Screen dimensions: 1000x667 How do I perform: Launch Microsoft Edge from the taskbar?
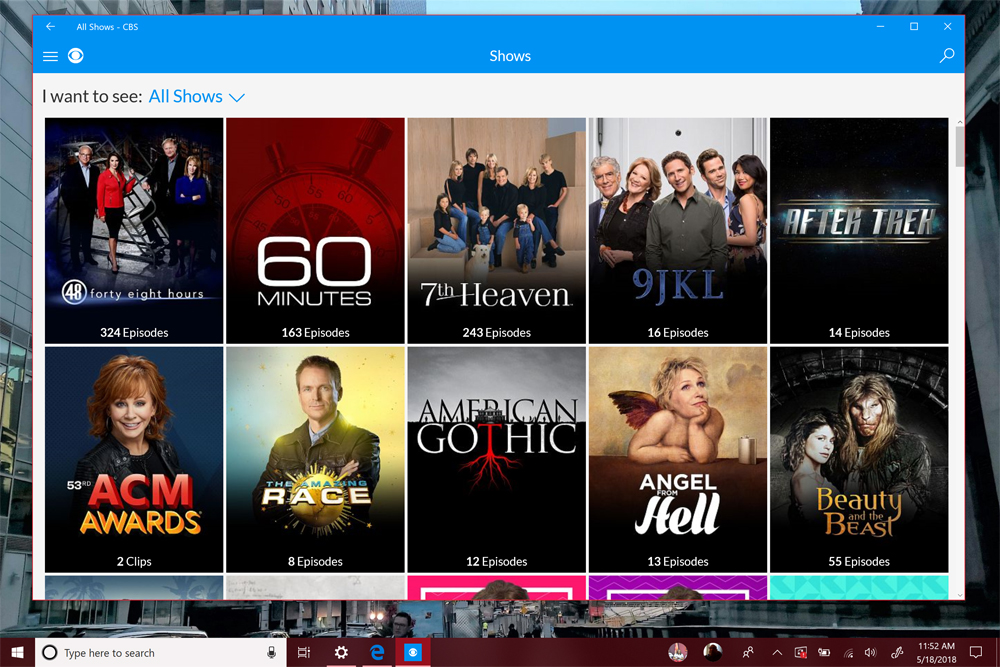[378, 652]
